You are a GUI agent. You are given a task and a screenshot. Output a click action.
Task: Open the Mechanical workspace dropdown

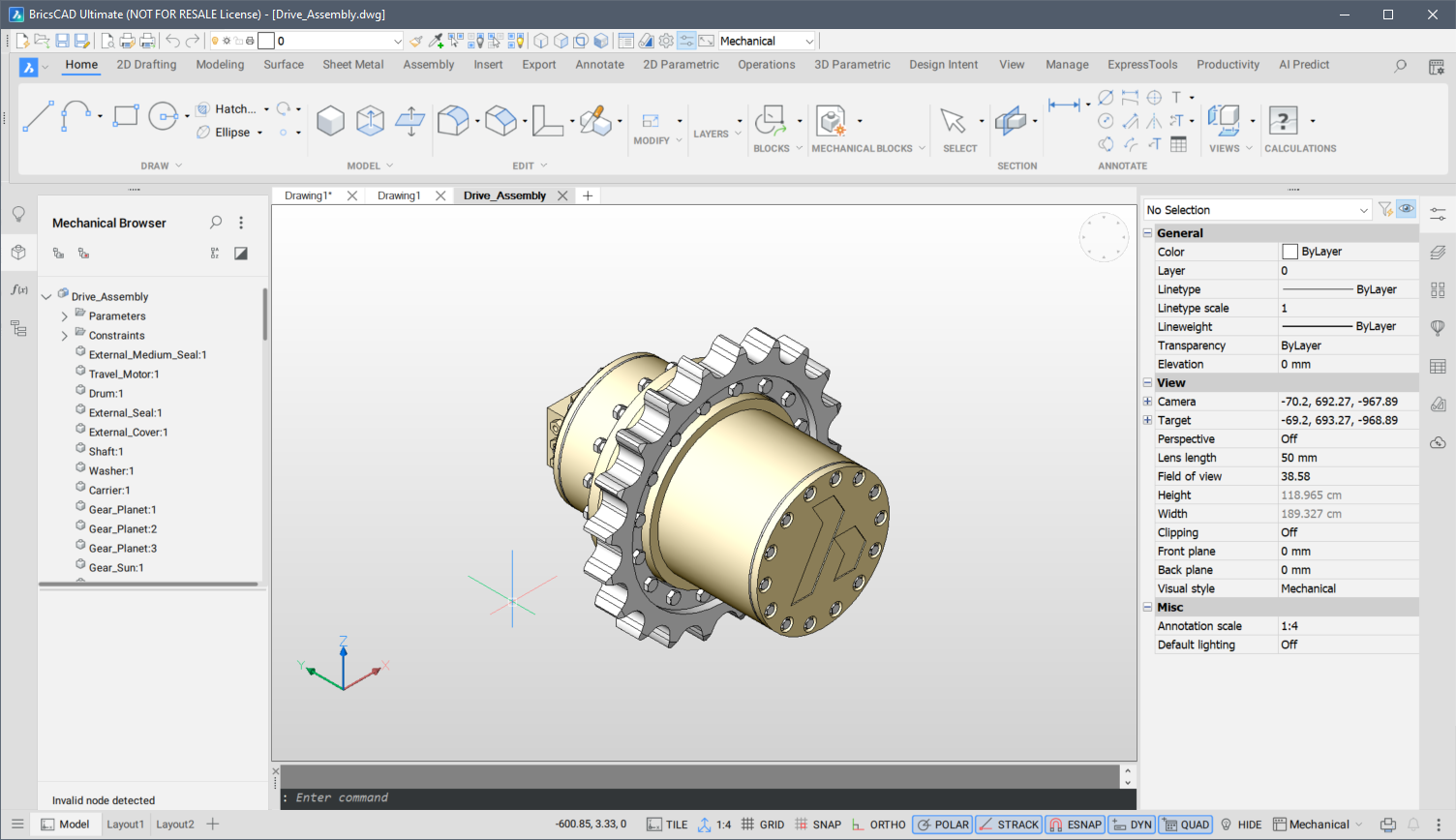pos(768,41)
